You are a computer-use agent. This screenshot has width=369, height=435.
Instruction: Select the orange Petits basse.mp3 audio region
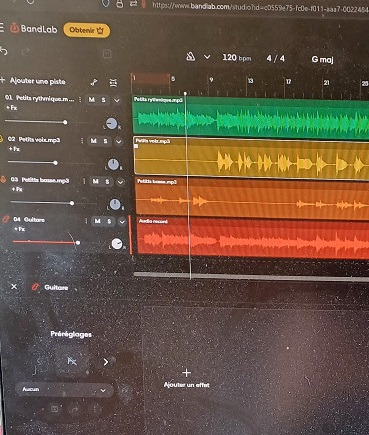(252, 199)
